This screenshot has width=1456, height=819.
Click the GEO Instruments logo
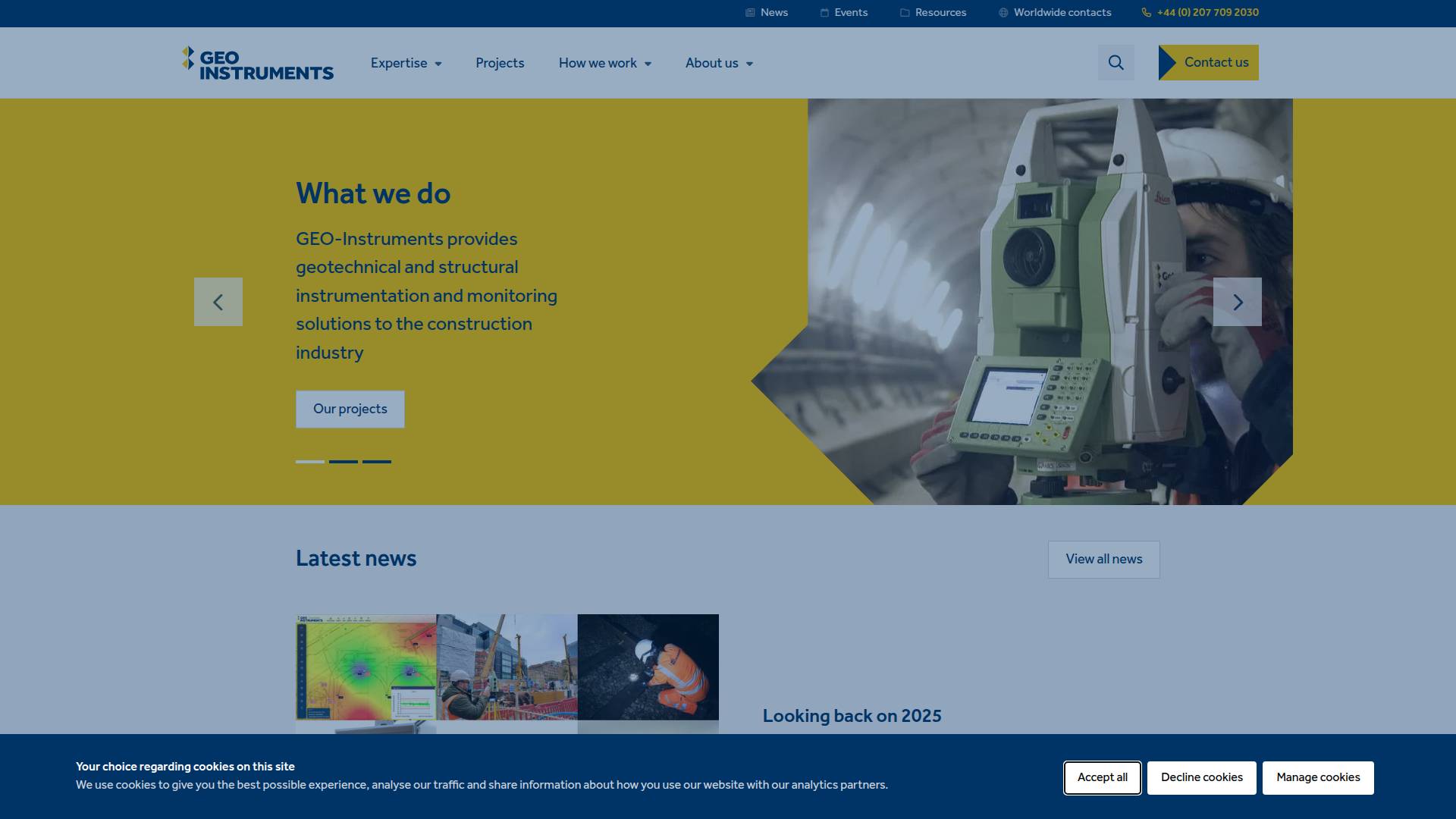click(x=258, y=64)
